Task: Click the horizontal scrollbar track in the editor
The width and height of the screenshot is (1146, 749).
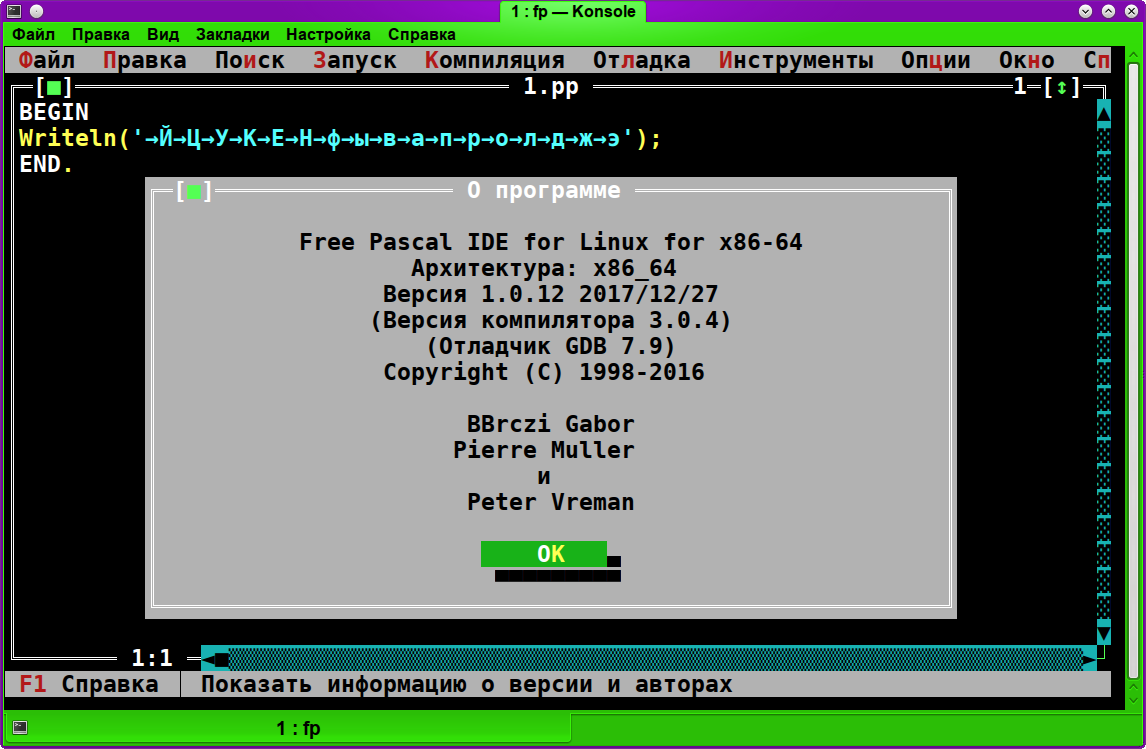Action: click(x=650, y=658)
